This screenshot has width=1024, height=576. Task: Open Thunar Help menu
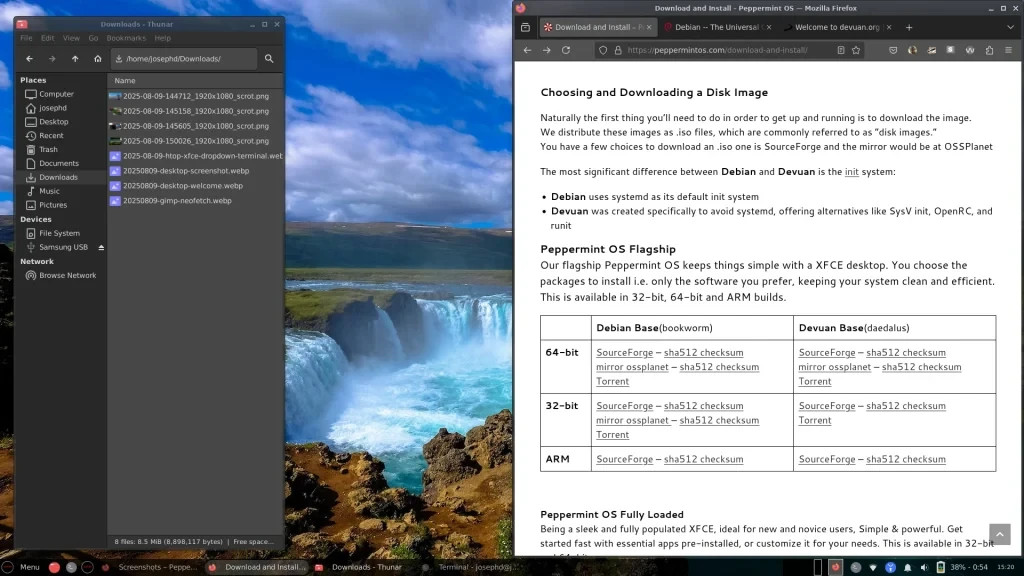[x=163, y=39]
